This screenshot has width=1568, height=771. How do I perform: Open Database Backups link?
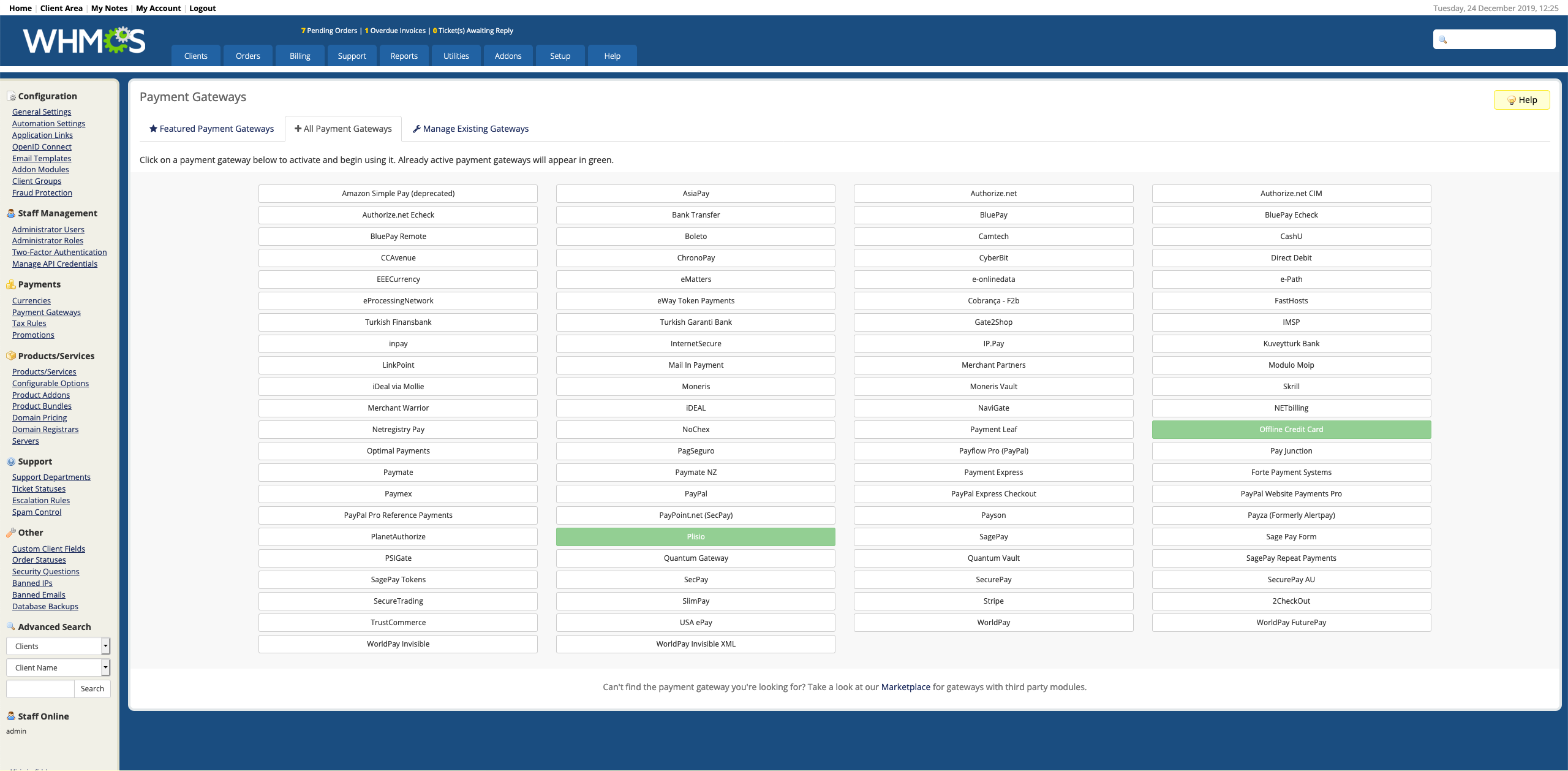coord(45,606)
